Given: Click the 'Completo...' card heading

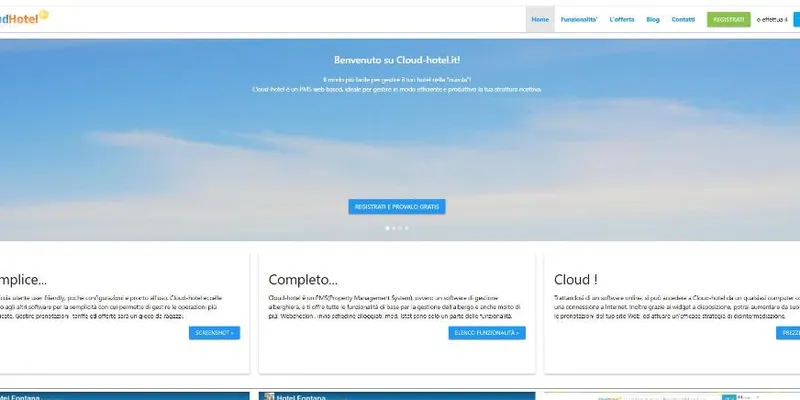Looking at the screenshot, I should pos(303,280).
